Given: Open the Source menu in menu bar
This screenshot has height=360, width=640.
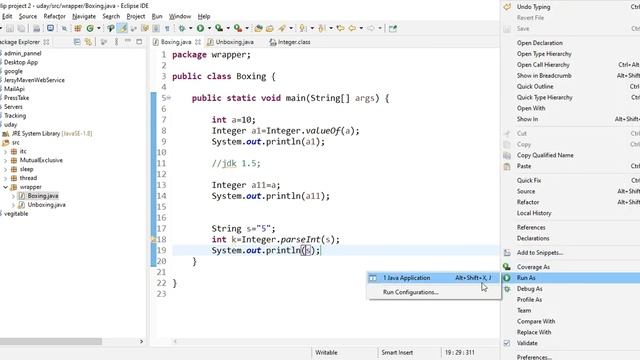Looking at the screenshot, I should click(28, 16).
